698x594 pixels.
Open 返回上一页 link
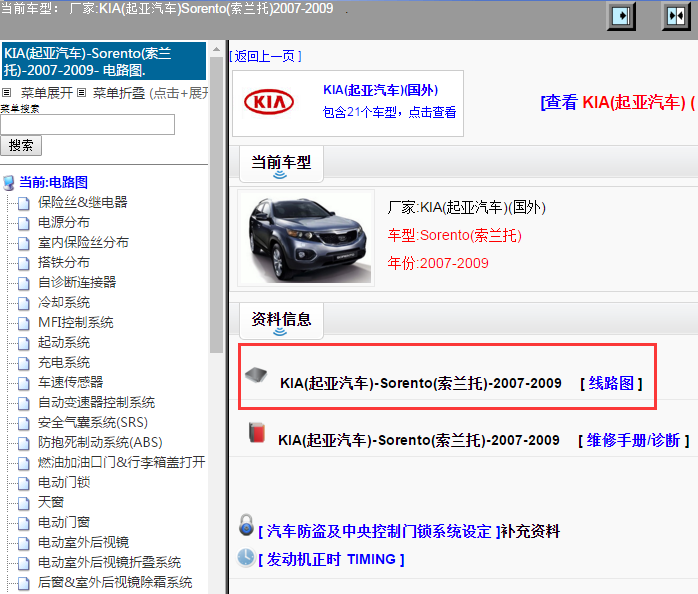click(265, 56)
